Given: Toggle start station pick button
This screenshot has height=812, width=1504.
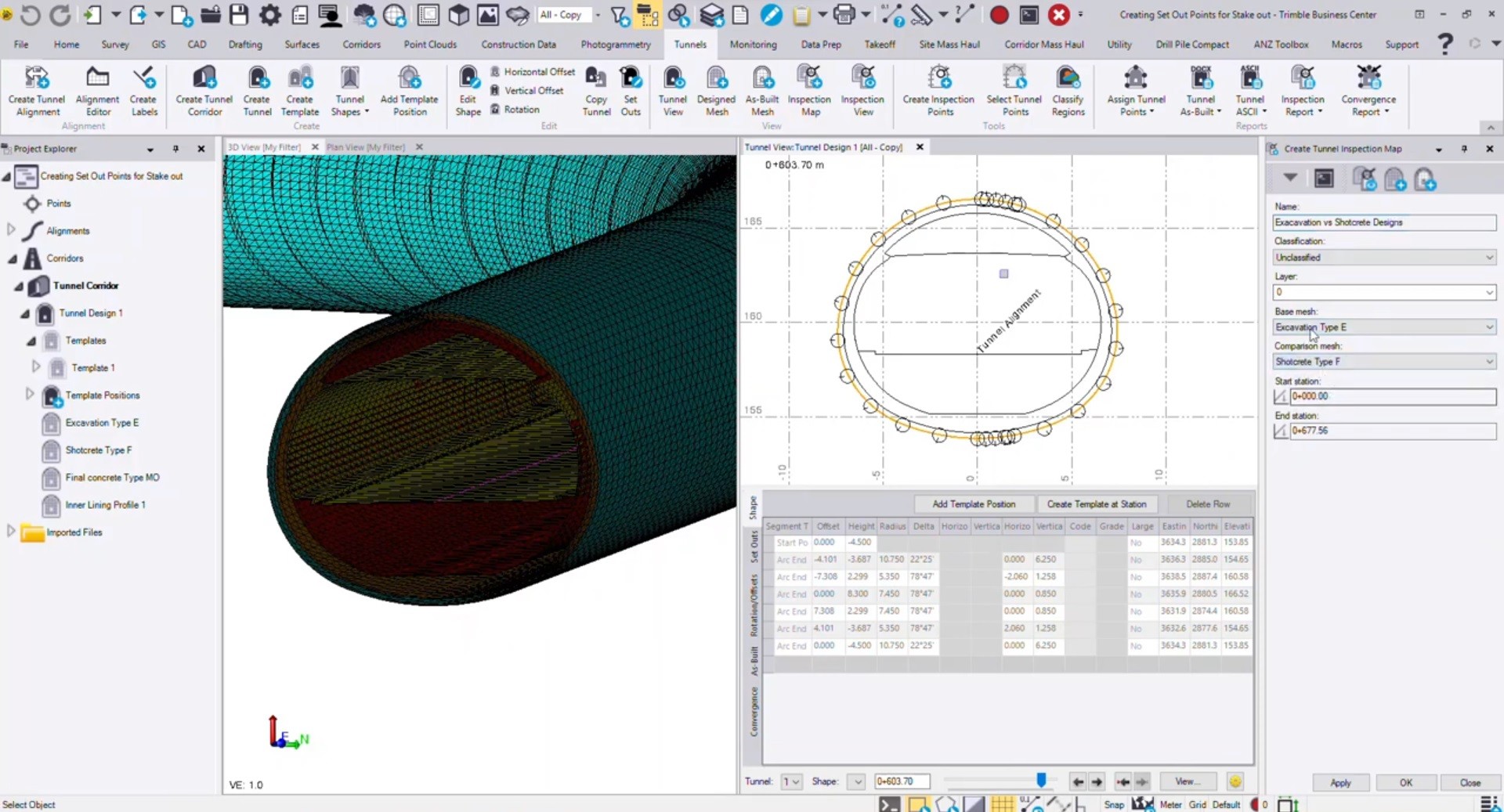Looking at the screenshot, I should click(1281, 397).
